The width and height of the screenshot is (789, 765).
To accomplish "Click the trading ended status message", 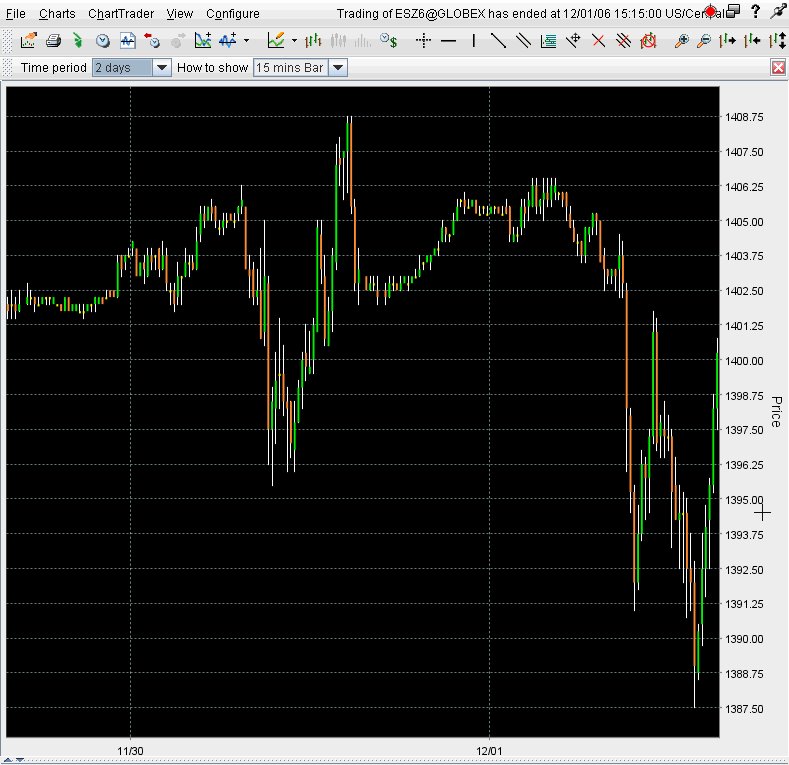I will (531, 14).
